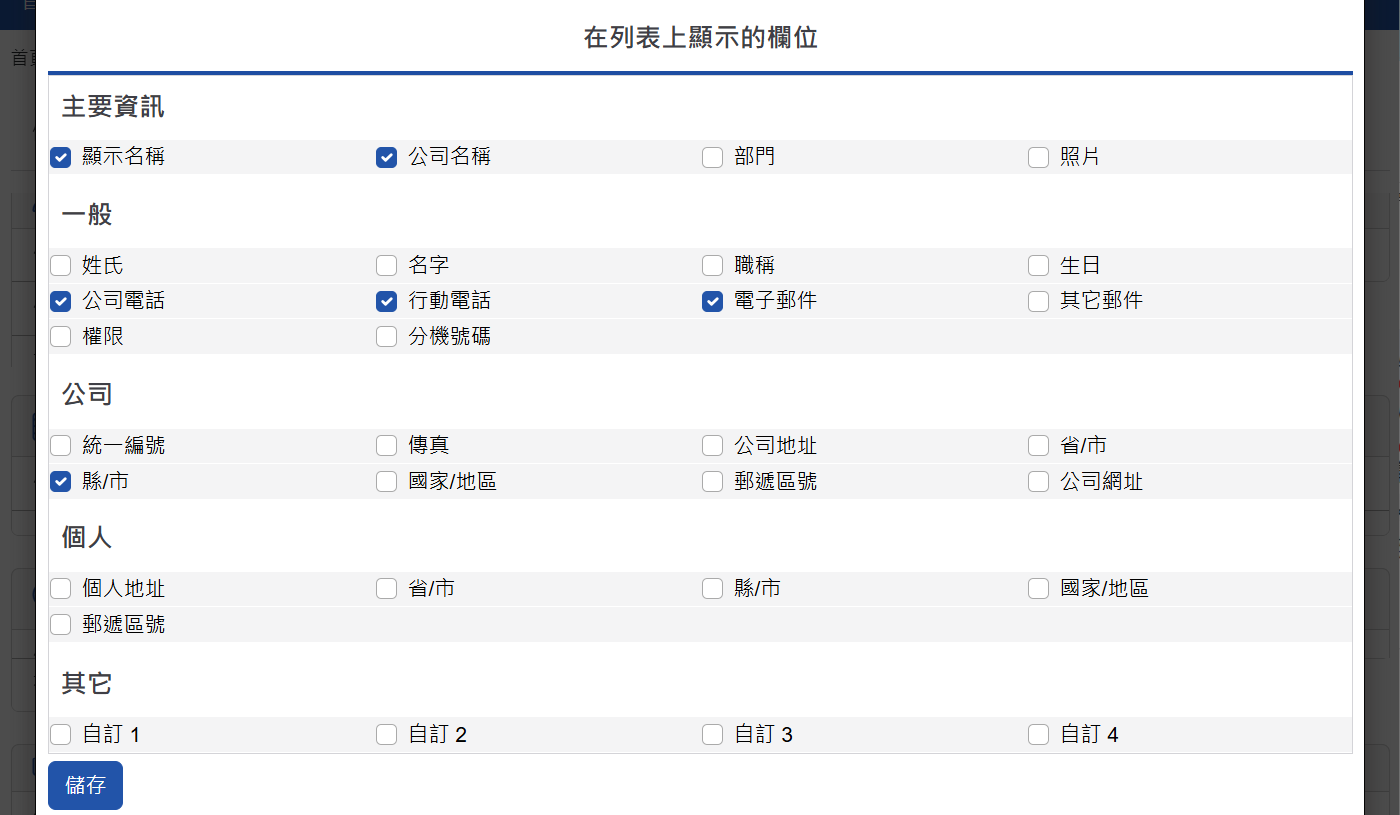Screen dimensions: 1400x815
Task: Select the 公司地址 checkbox
Action: pos(713,446)
